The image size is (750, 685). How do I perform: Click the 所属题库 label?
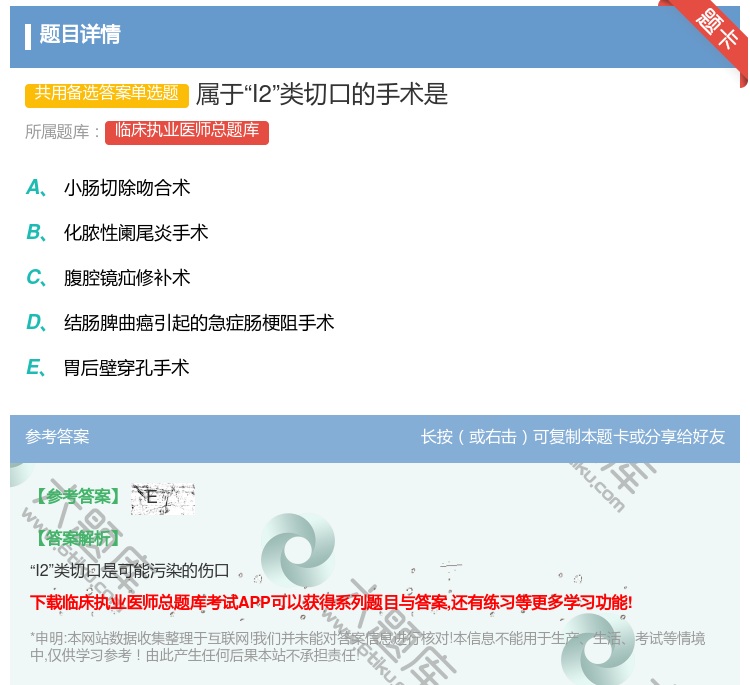(62, 132)
